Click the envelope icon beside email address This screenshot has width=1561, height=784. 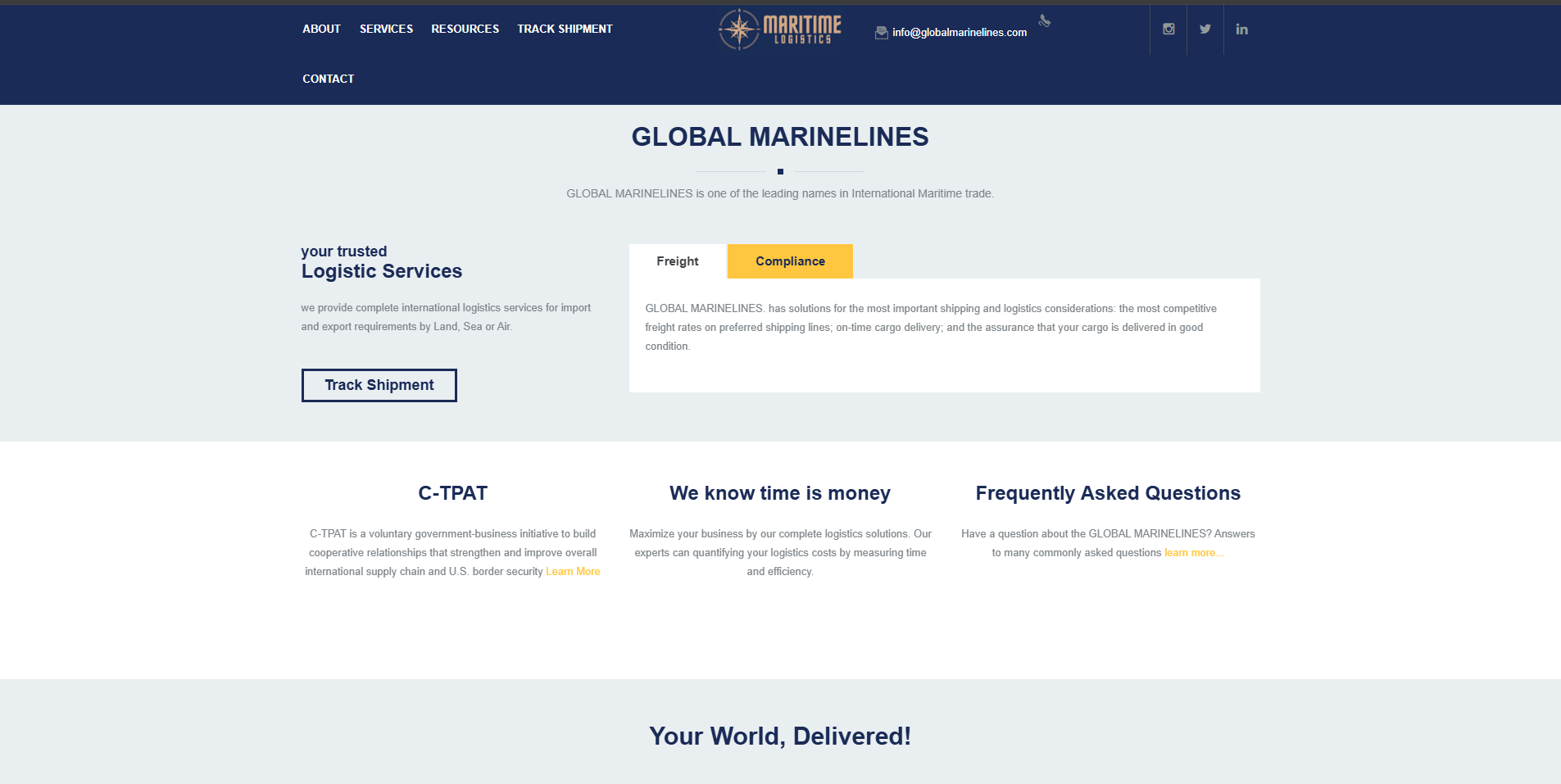click(x=881, y=33)
